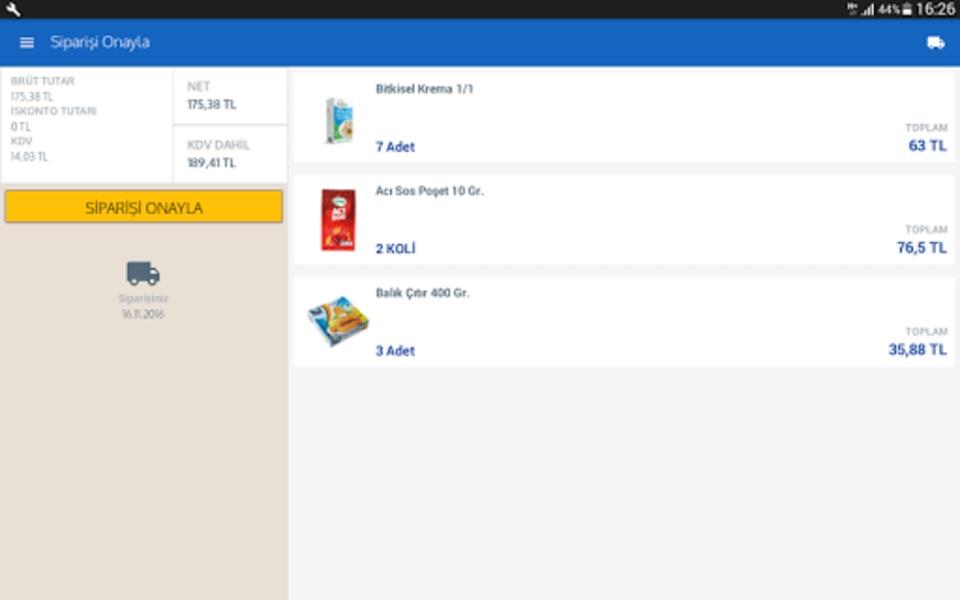Click the Bitkisel Krema 1/1 title
960x600 pixels.
424,89
